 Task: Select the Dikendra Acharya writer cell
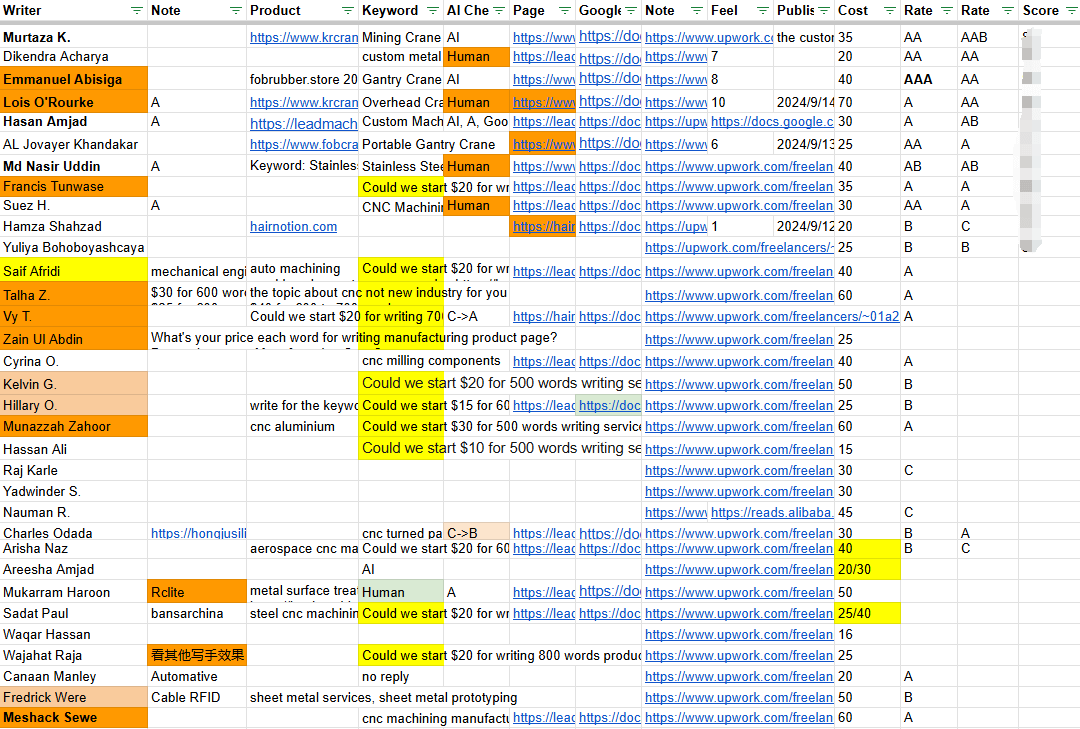pos(74,57)
